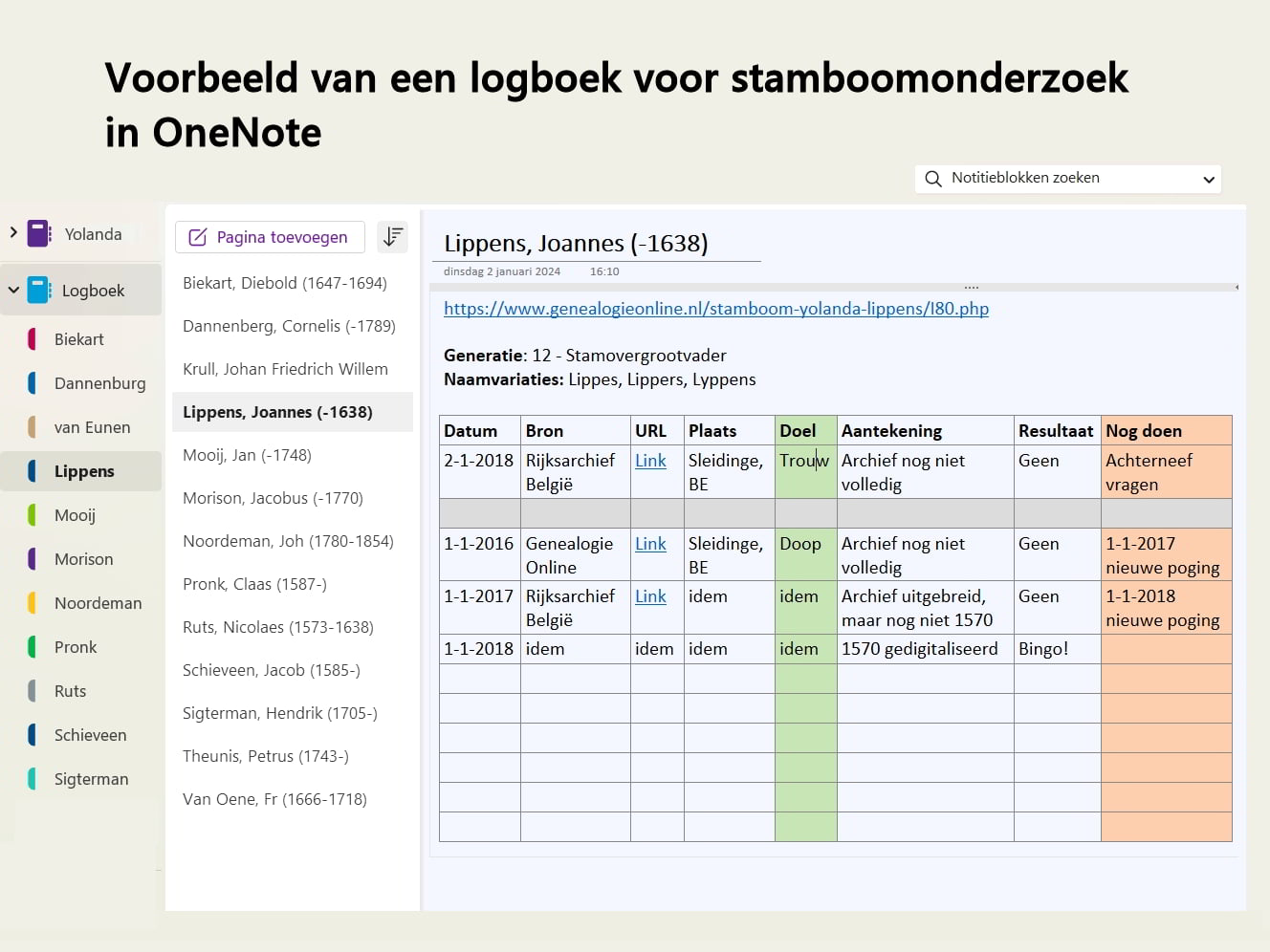Click the Sigterman section color tab icon
This screenshot has height=952, width=1270.
[33, 779]
